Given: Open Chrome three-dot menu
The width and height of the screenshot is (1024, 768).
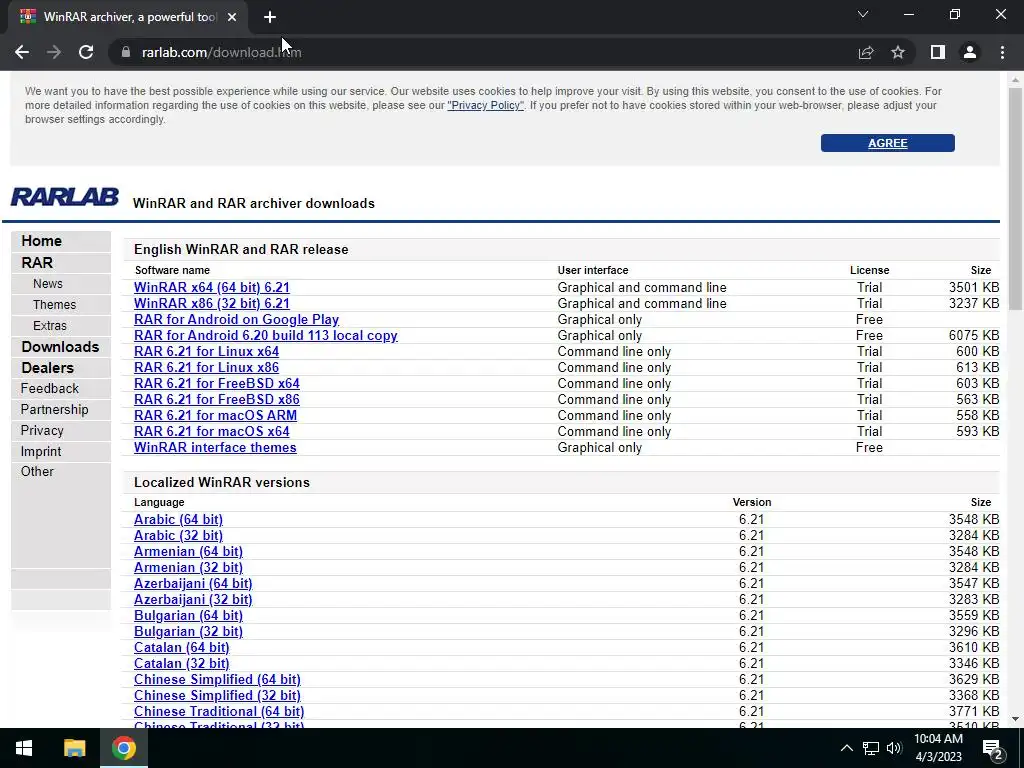Looking at the screenshot, I should (x=1002, y=52).
